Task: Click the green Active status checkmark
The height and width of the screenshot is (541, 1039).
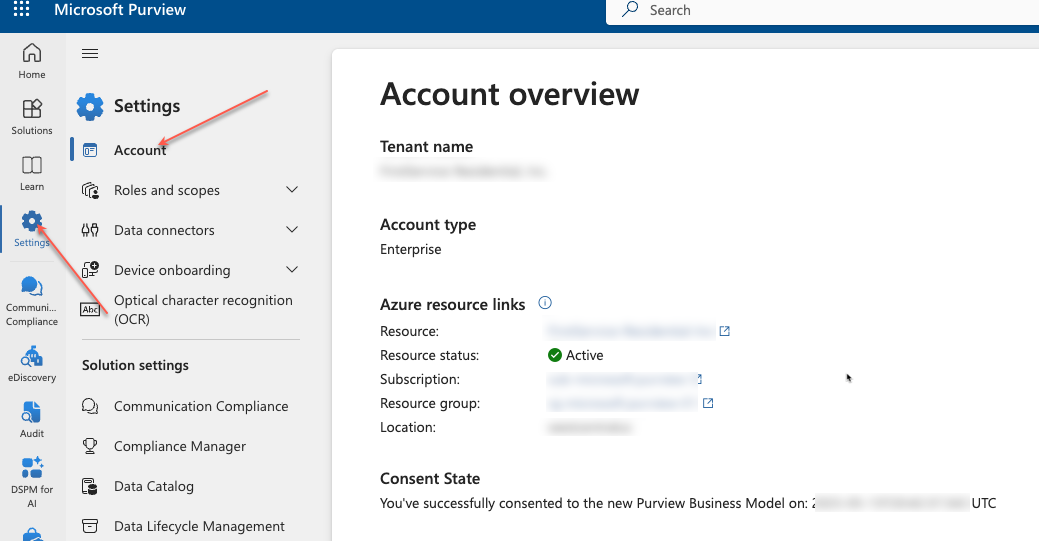Action: coord(555,355)
